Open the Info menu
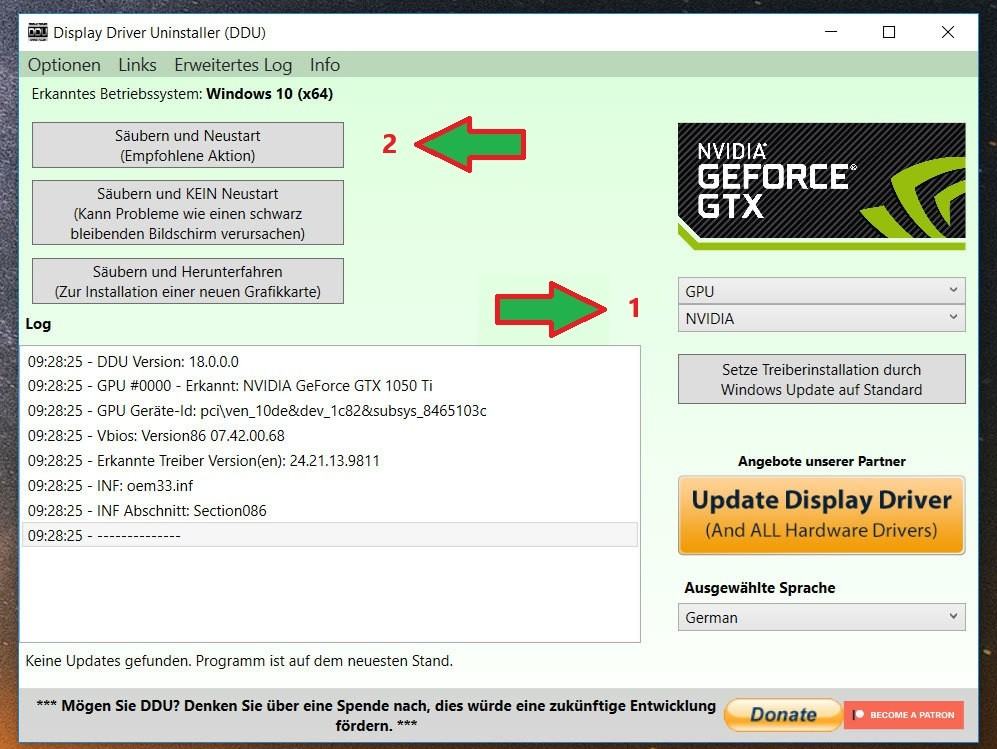The height and width of the screenshot is (749, 997). point(325,65)
